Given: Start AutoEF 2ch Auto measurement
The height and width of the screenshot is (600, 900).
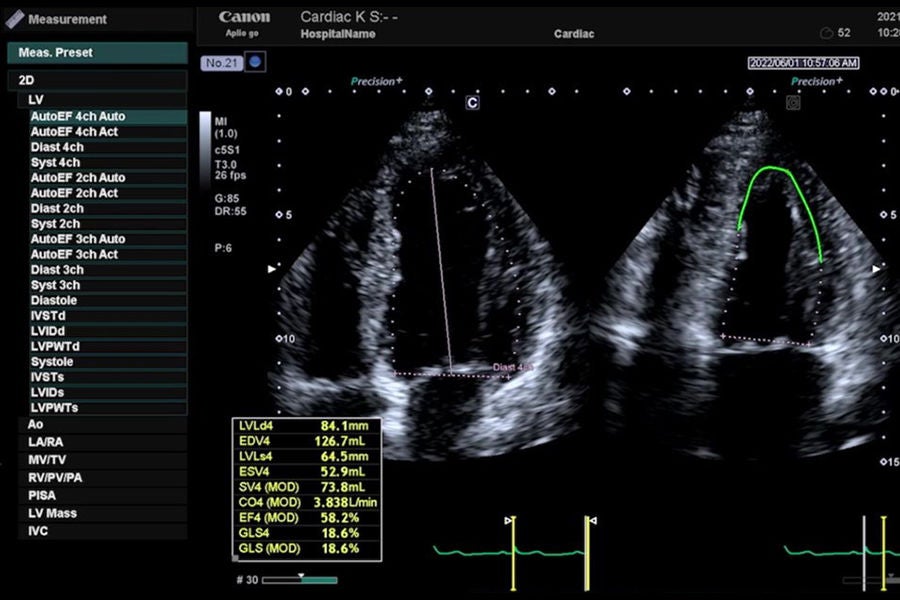Looking at the screenshot, I should 108,178.
